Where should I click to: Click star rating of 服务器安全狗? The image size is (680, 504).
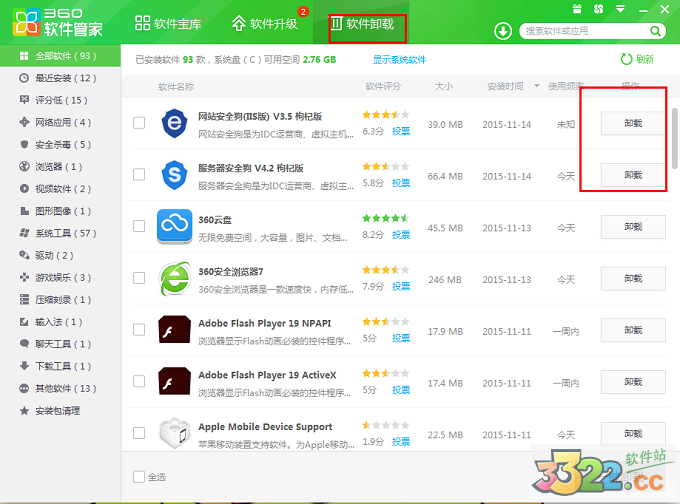tap(386, 166)
